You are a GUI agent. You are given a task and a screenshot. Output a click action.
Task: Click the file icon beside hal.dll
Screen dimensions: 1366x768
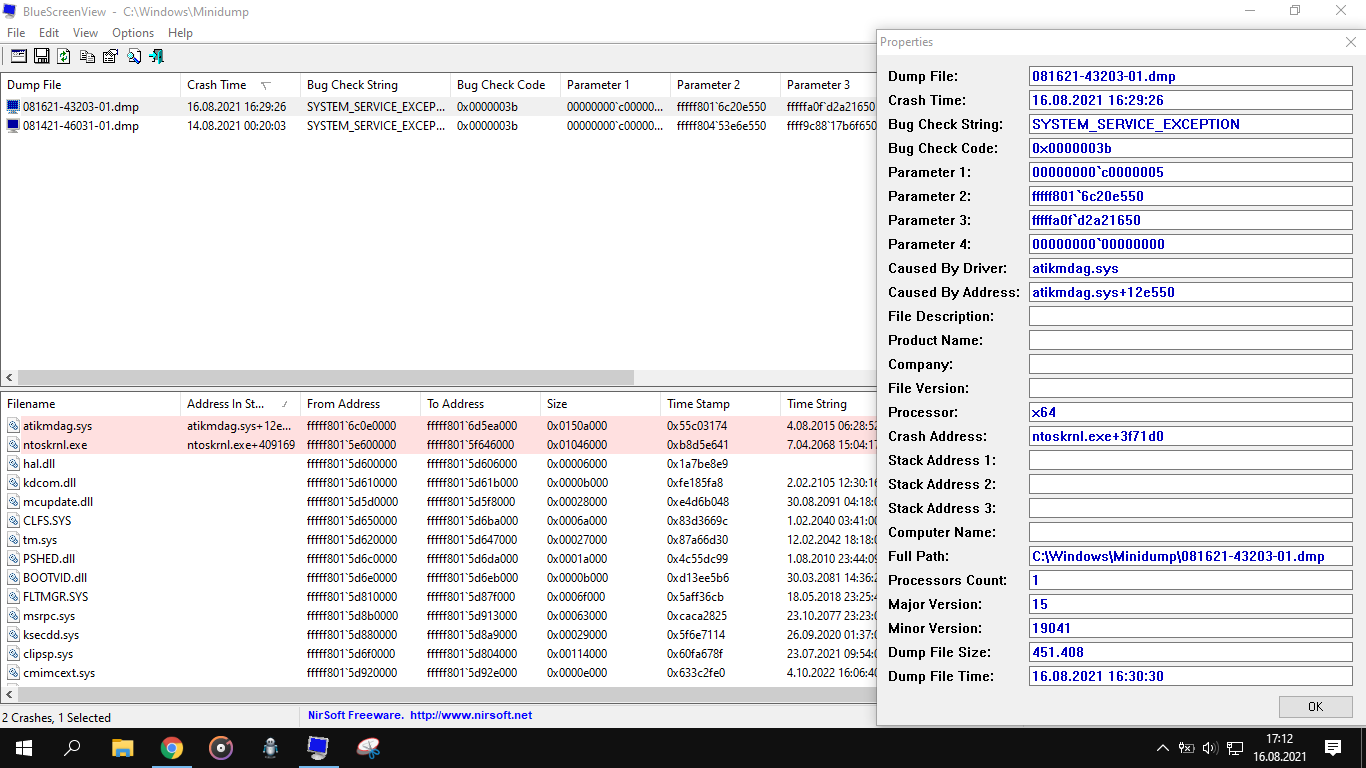click(x=13, y=464)
